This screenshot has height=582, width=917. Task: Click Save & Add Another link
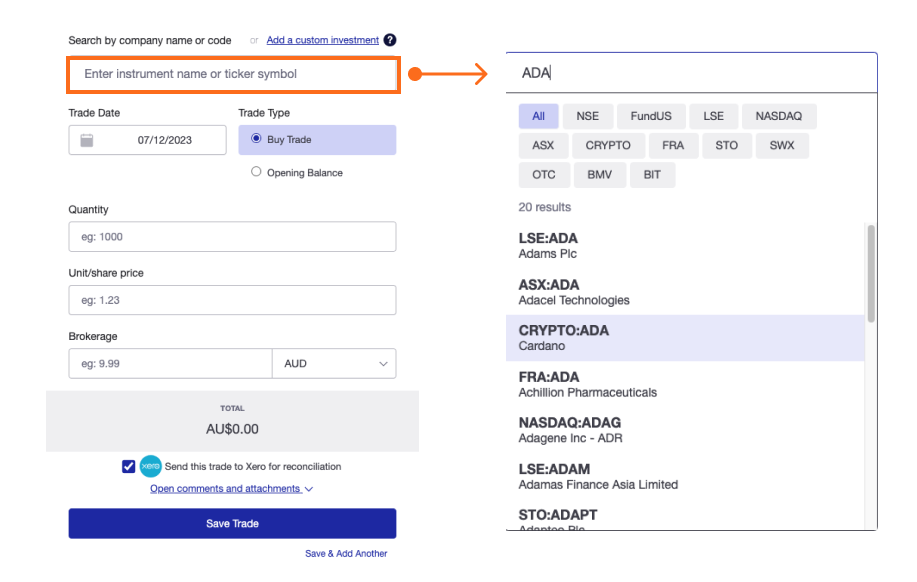pos(346,553)
